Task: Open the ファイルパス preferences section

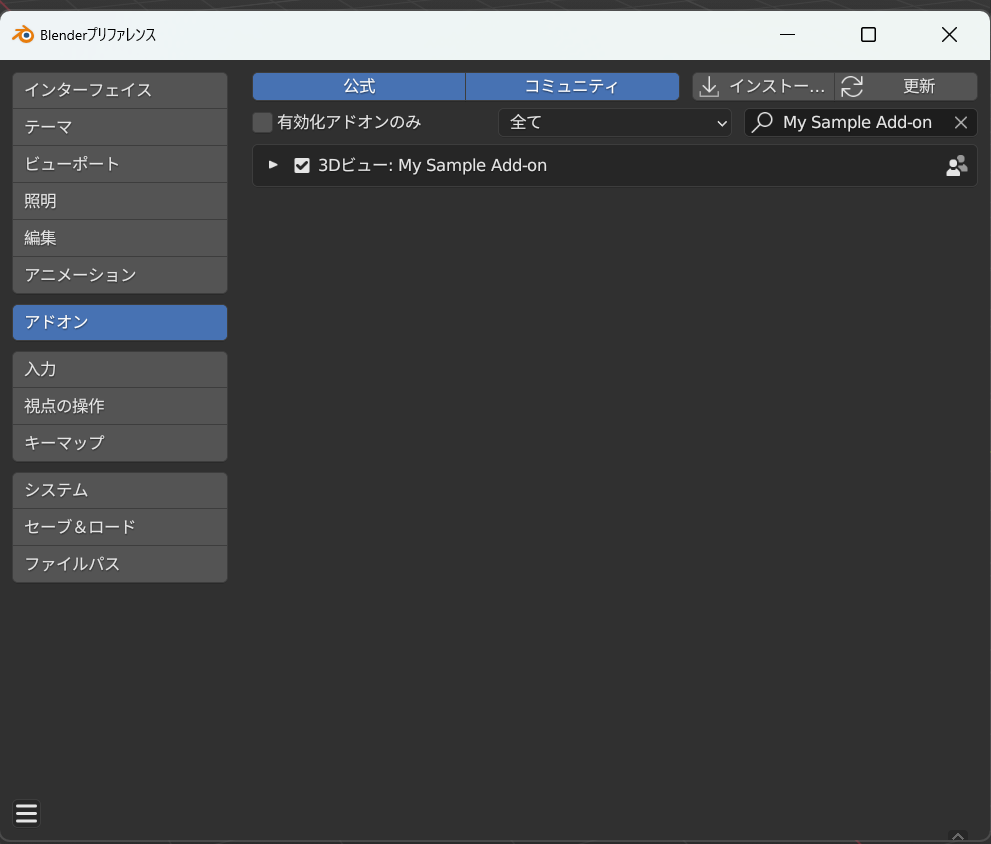Action: [119, 563]
